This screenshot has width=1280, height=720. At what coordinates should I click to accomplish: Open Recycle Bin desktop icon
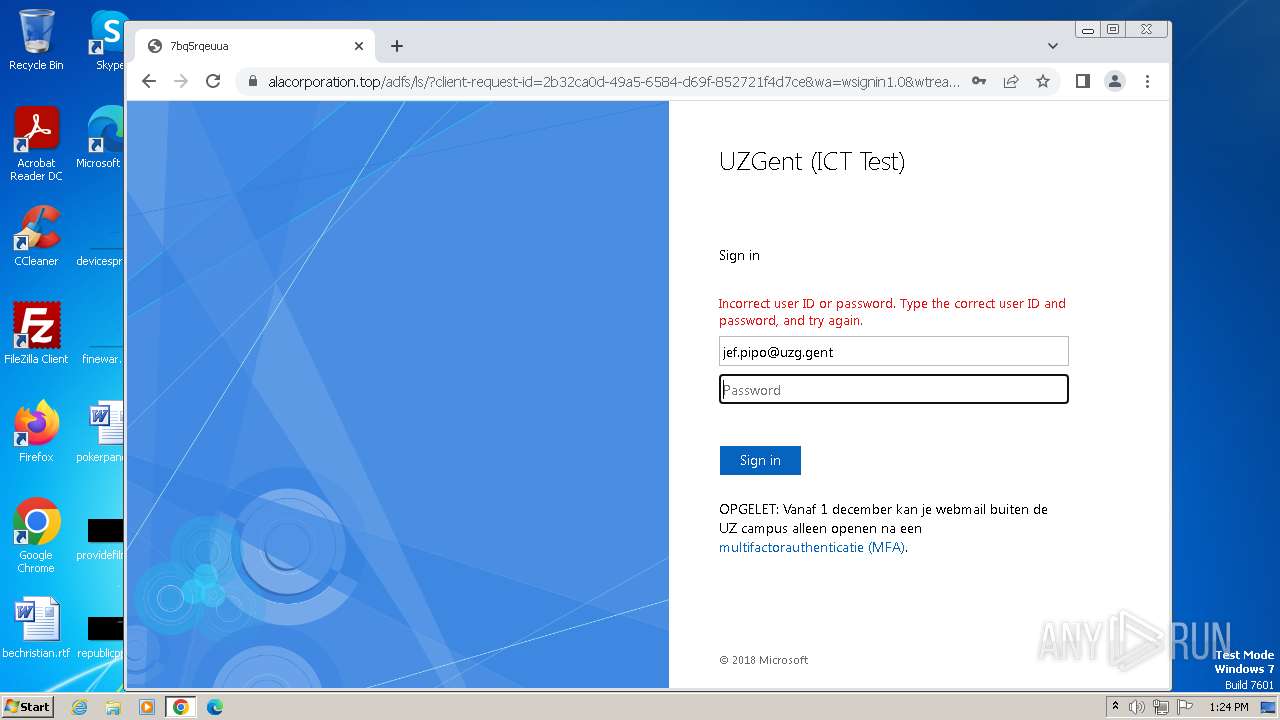tap(36, 40)
